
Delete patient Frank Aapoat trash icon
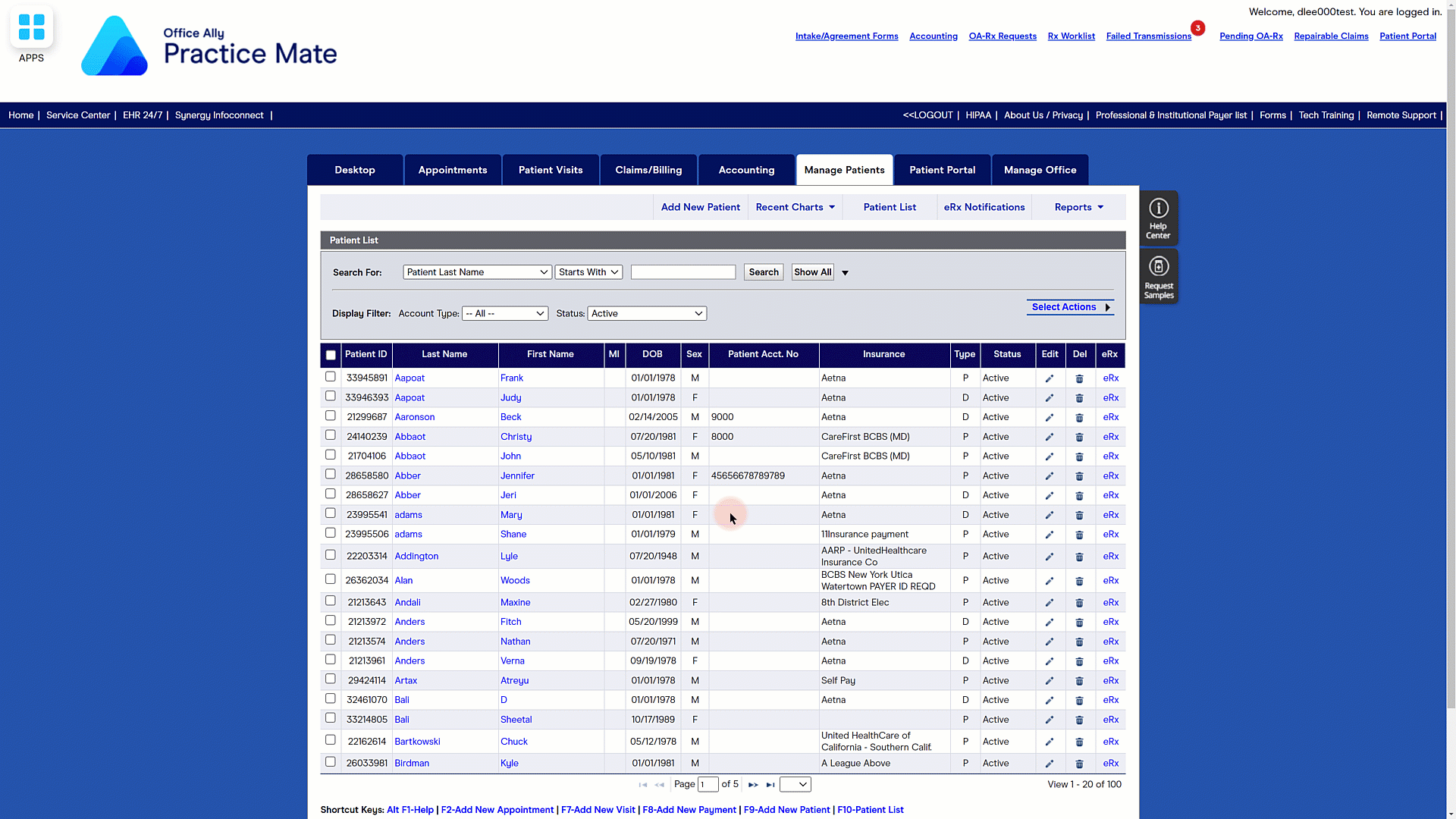pyautogui.click(x=1079, y=378)
